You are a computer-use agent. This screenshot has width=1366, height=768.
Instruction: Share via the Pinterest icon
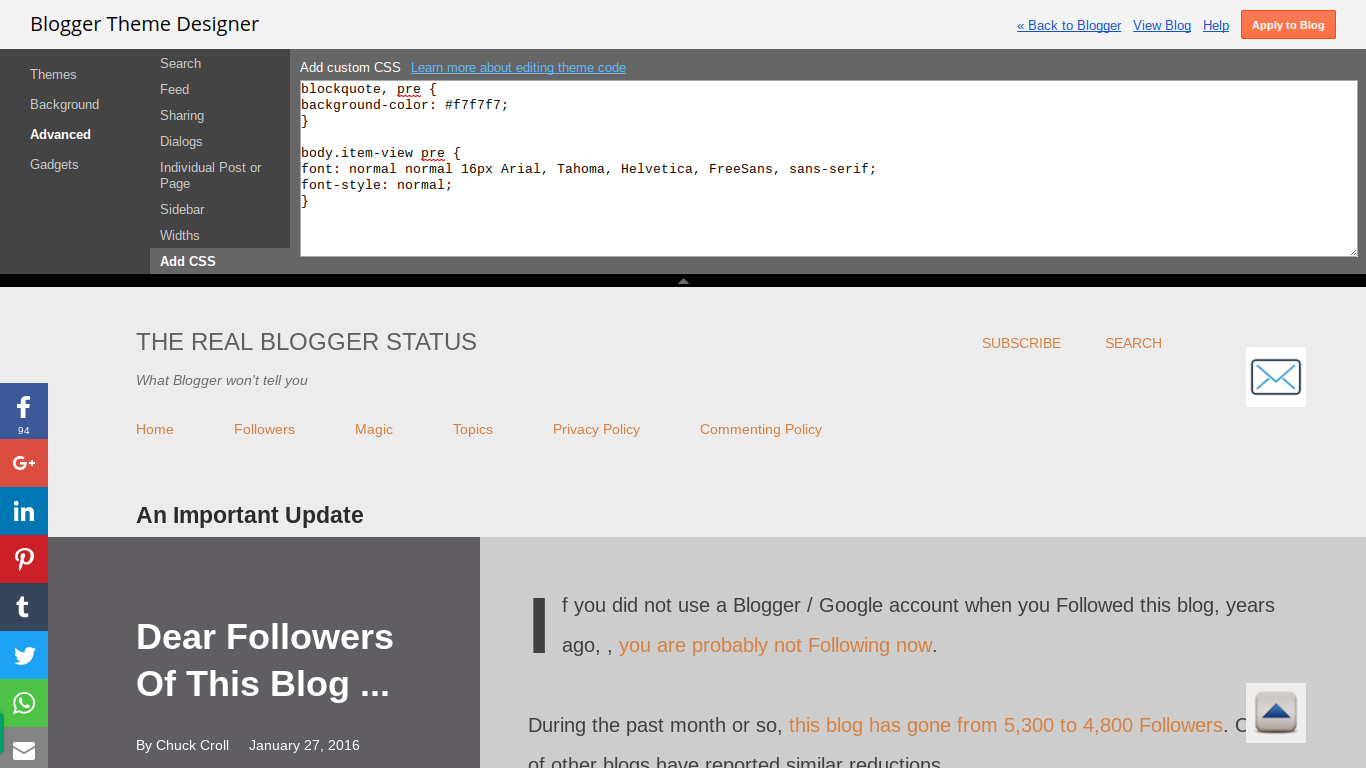pyautogui.click(x=23, y=559)
